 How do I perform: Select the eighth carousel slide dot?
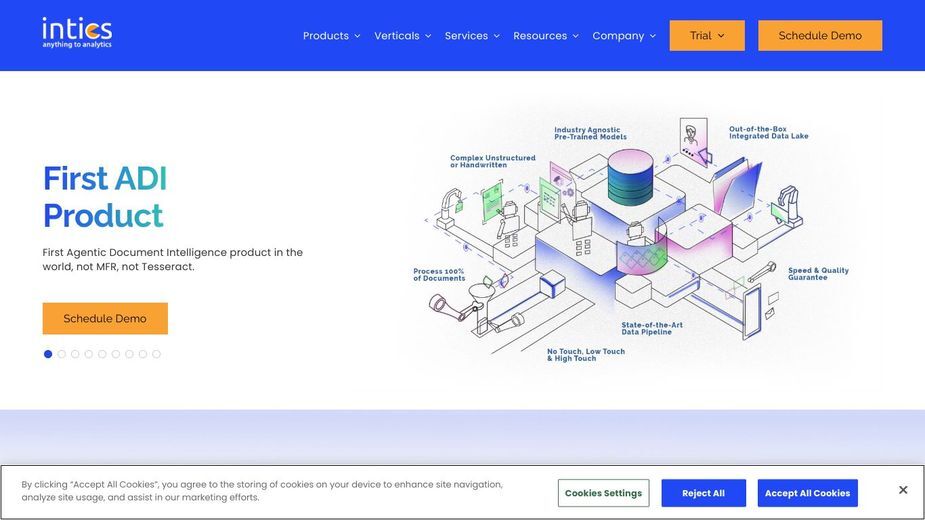pos(143,354)
